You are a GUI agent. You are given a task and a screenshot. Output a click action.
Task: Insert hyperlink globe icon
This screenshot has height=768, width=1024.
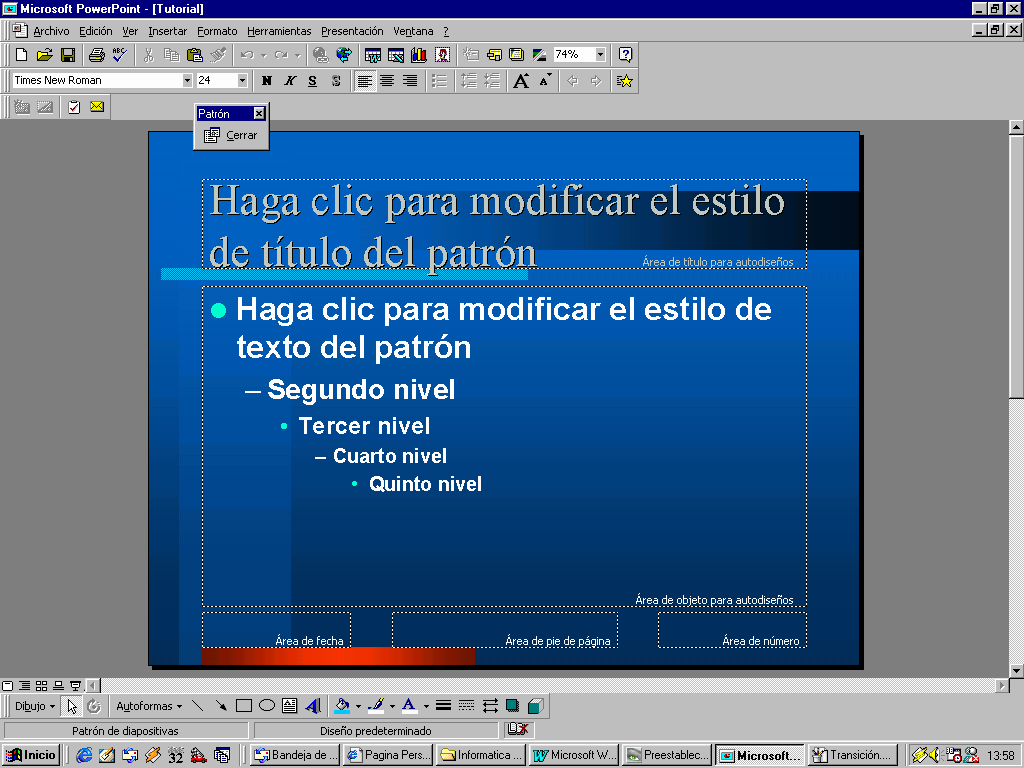(x=320, y=55)
